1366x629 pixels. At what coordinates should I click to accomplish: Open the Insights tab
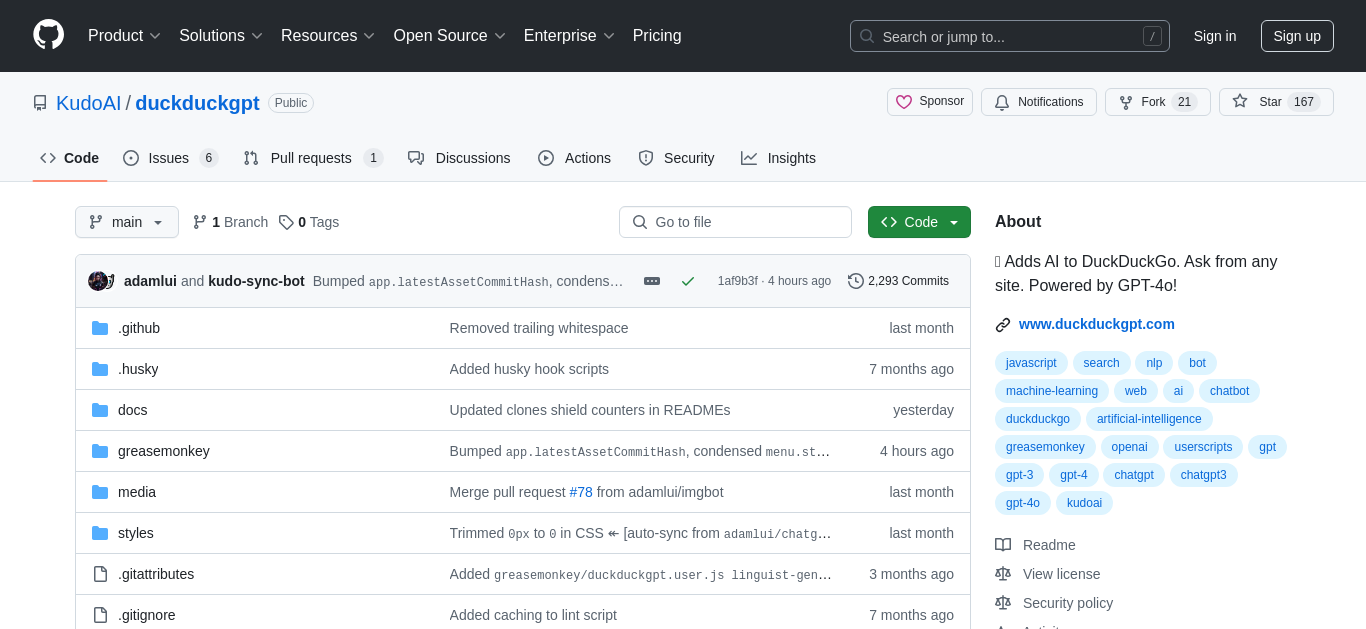point(778,158)
